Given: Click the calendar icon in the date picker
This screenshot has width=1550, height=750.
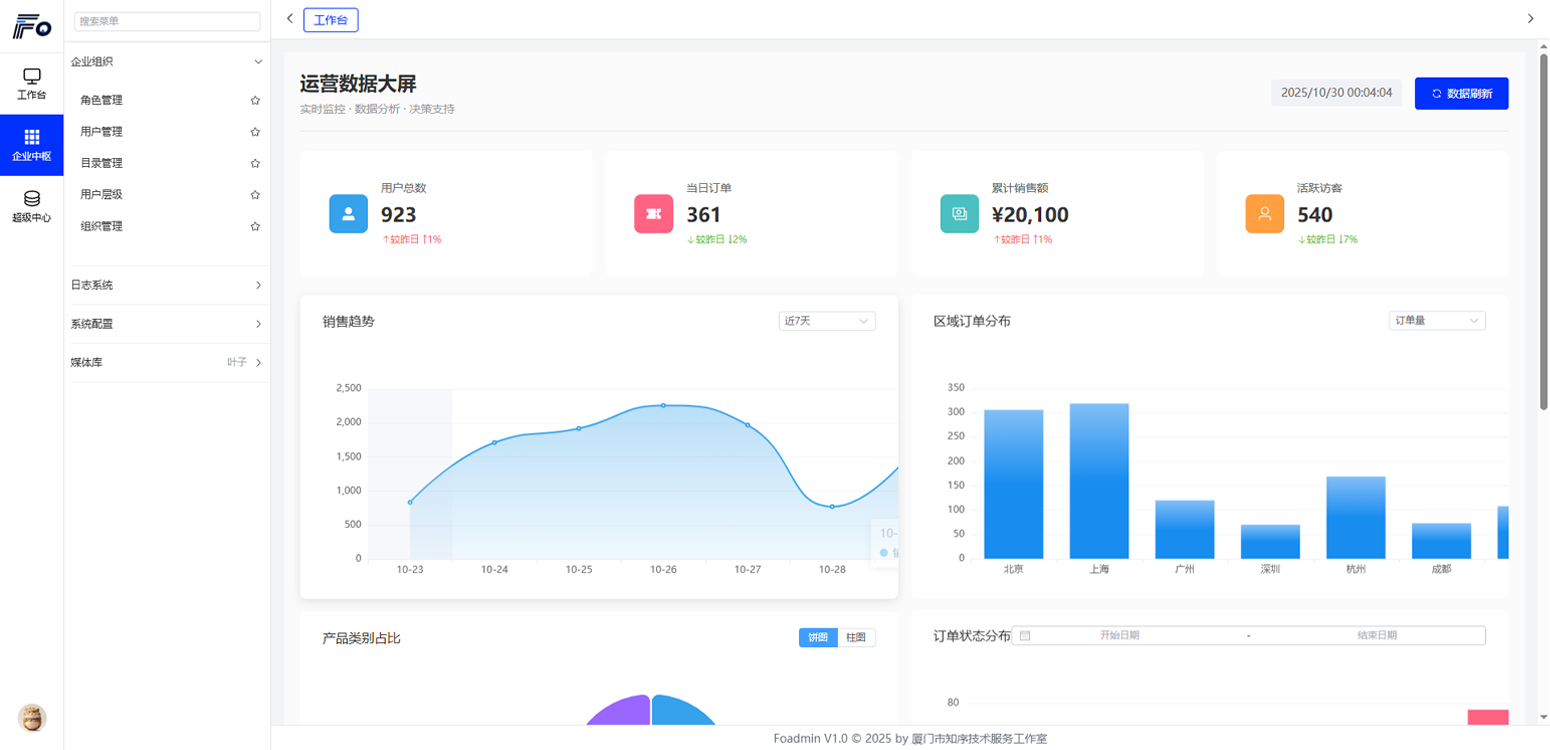Looking at the screenshot, I should (x=1025, y=635).
